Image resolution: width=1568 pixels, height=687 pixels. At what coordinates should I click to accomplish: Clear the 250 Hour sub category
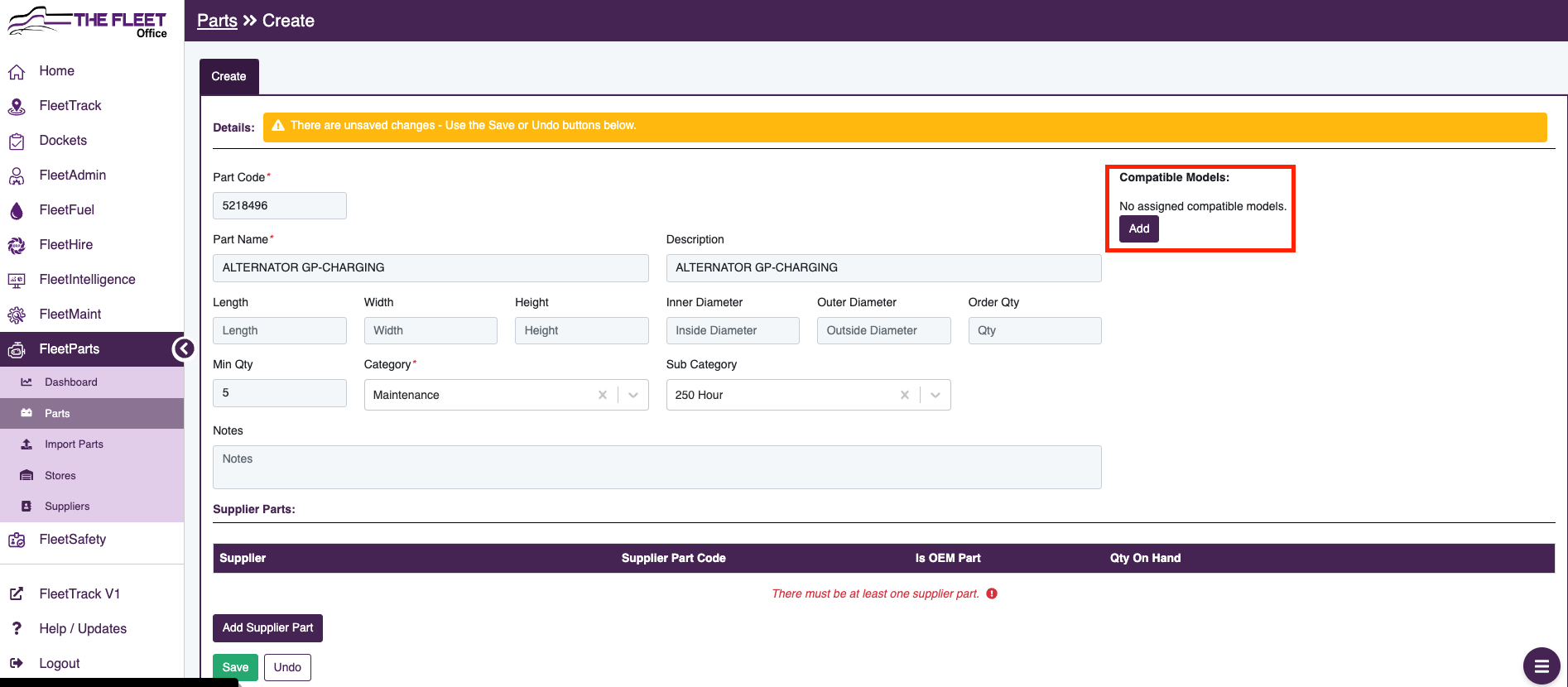(x=905, y=395)
